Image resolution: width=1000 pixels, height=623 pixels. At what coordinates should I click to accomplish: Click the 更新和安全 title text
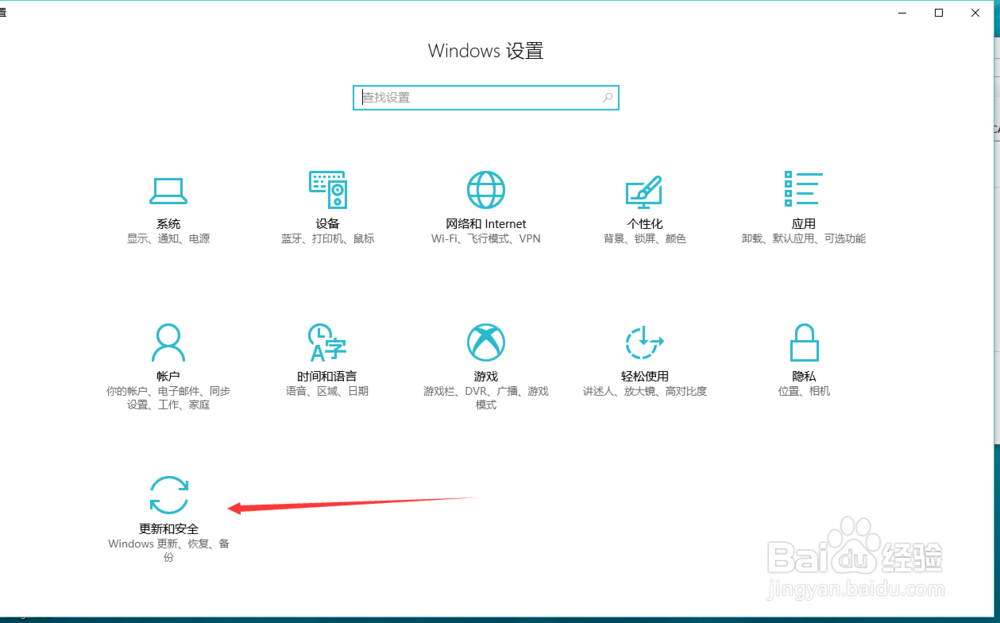pos(169,529)
